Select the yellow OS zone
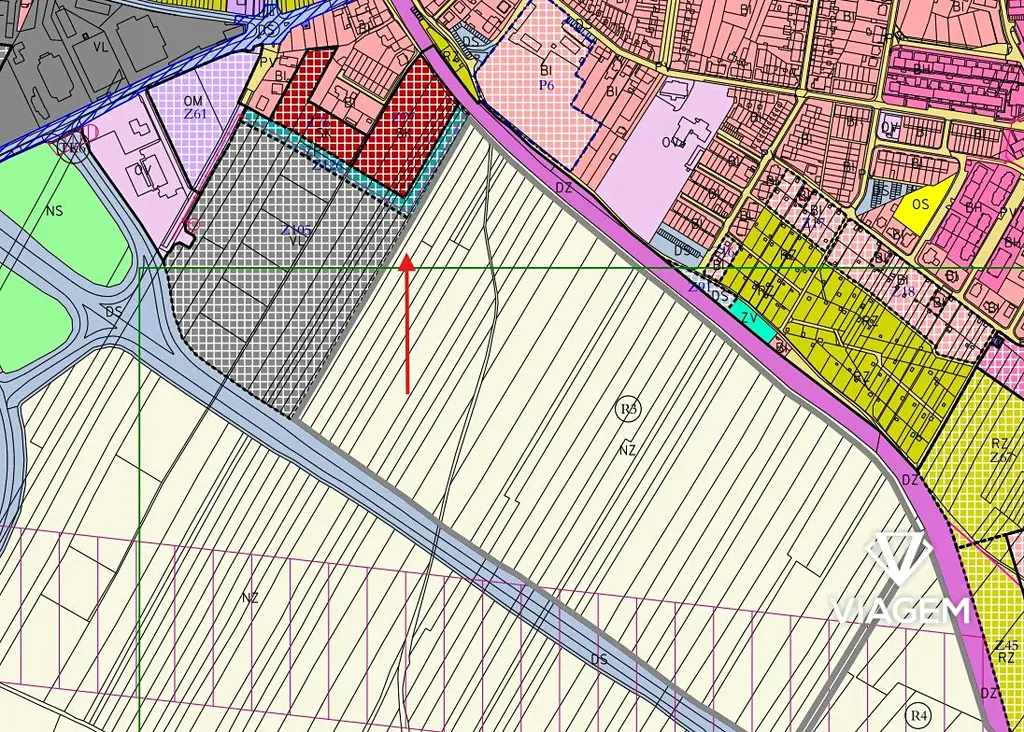1024x732 pixels. tap(918, 207)
